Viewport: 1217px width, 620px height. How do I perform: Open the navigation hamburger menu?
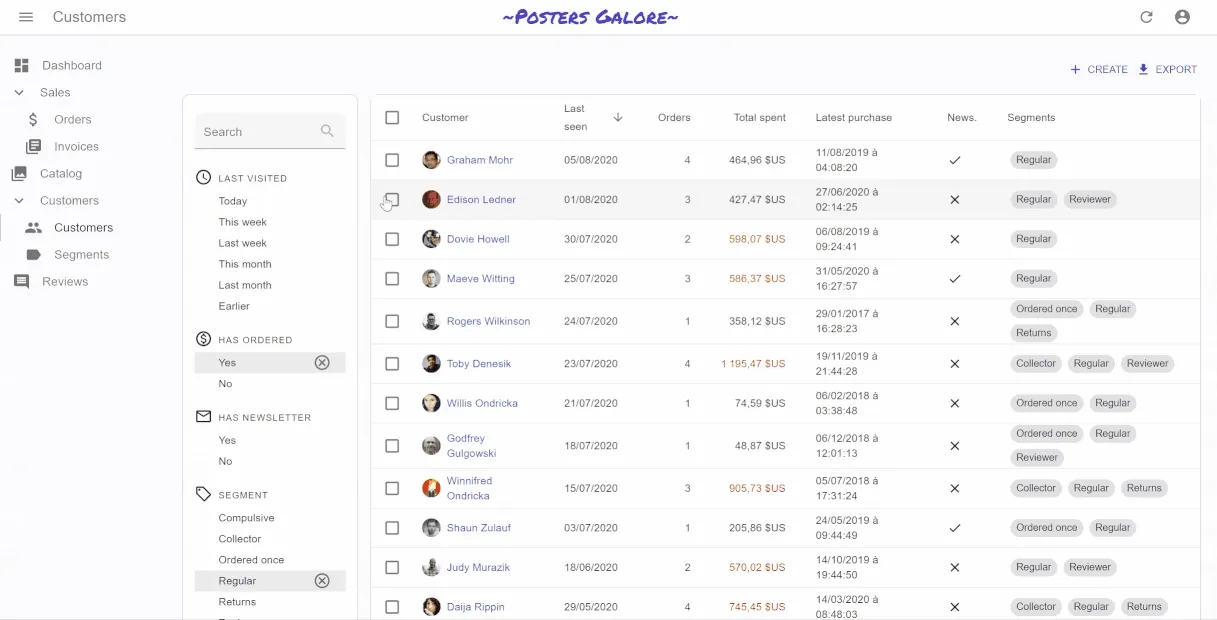coord(25,16)
